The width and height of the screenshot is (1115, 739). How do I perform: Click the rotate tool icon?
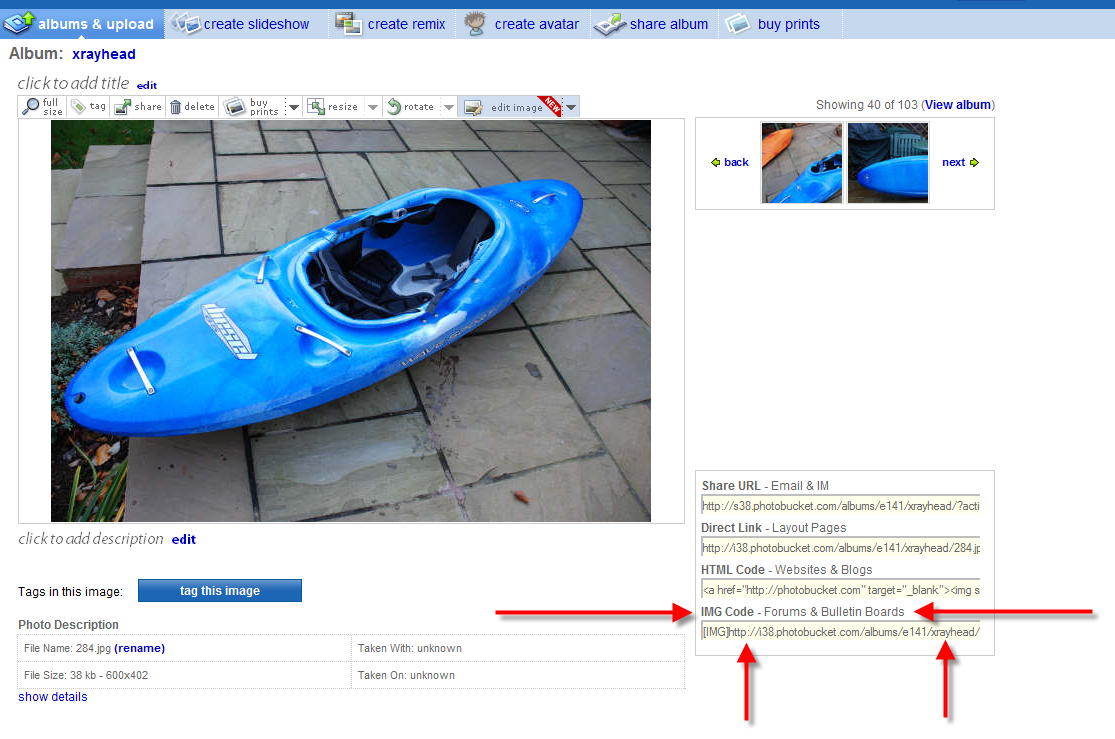[395, 107]
